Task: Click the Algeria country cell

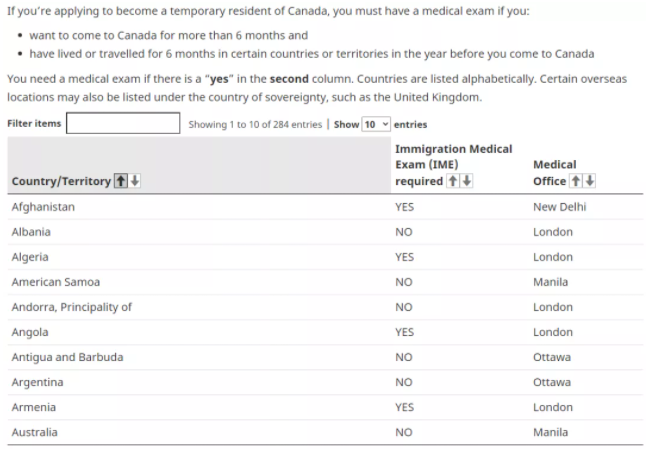Action: tap(29, 257)
